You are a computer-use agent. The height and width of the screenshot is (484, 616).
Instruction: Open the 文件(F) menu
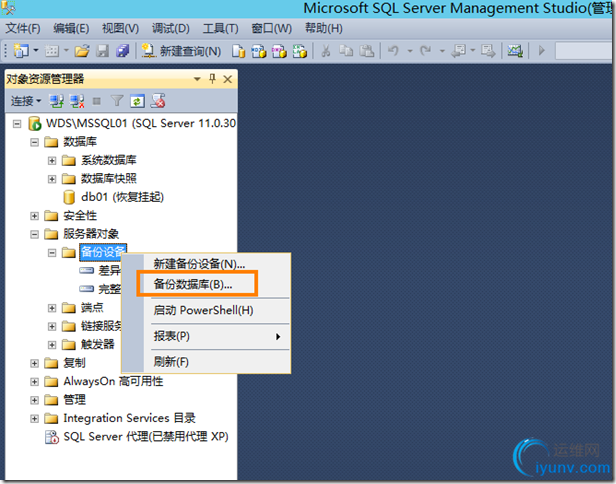(x=23, y=28)
